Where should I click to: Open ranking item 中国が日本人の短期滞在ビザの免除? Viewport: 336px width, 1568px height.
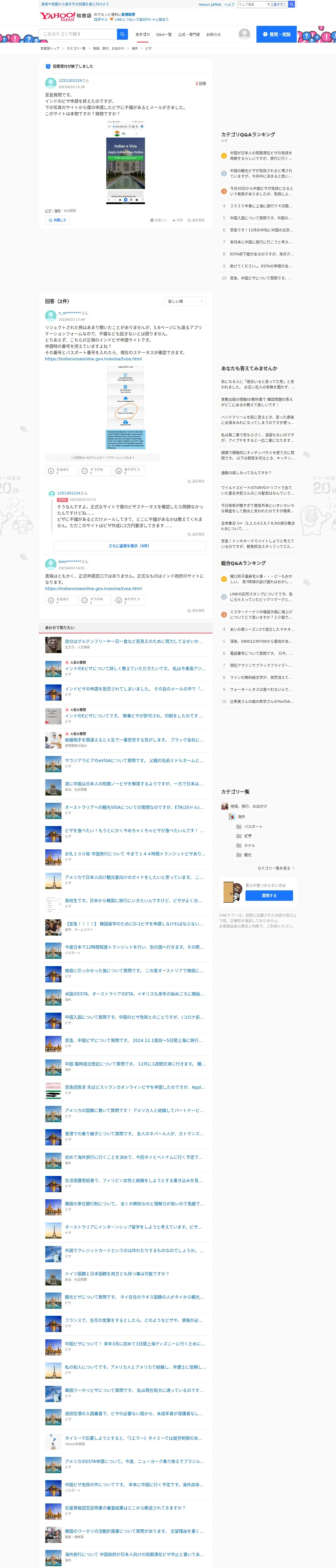click(261, 156)
